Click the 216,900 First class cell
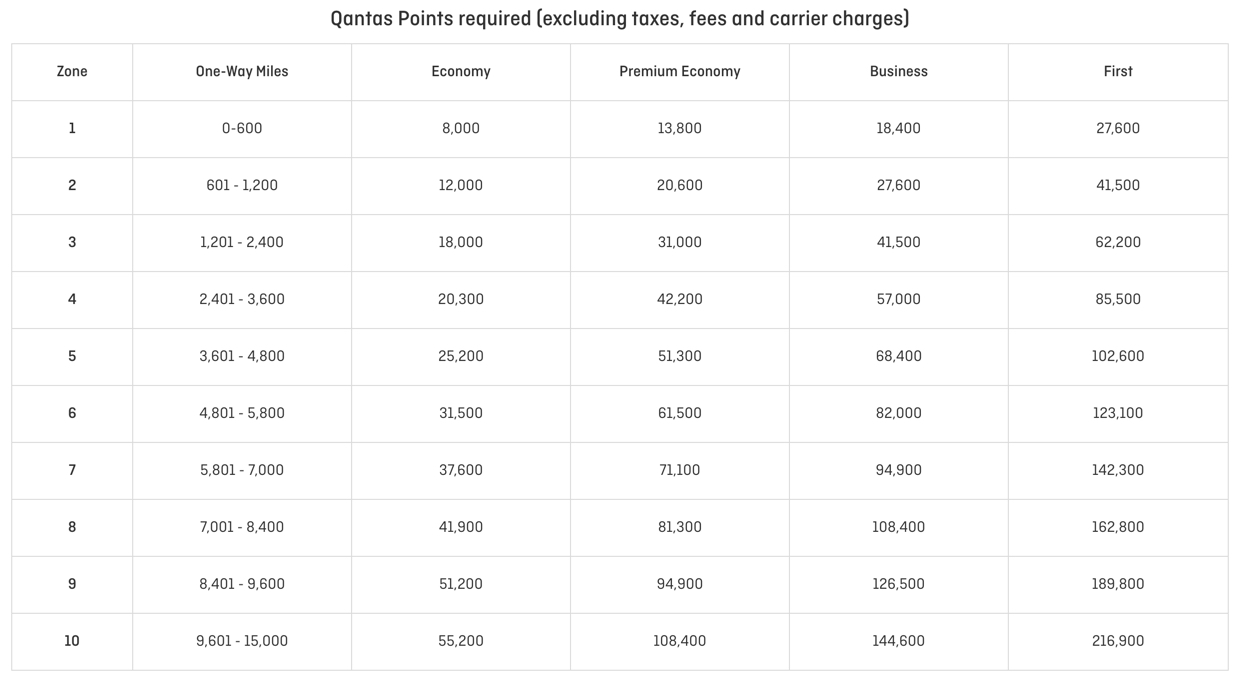The image size is (1237, 676). coord(1118,641)
